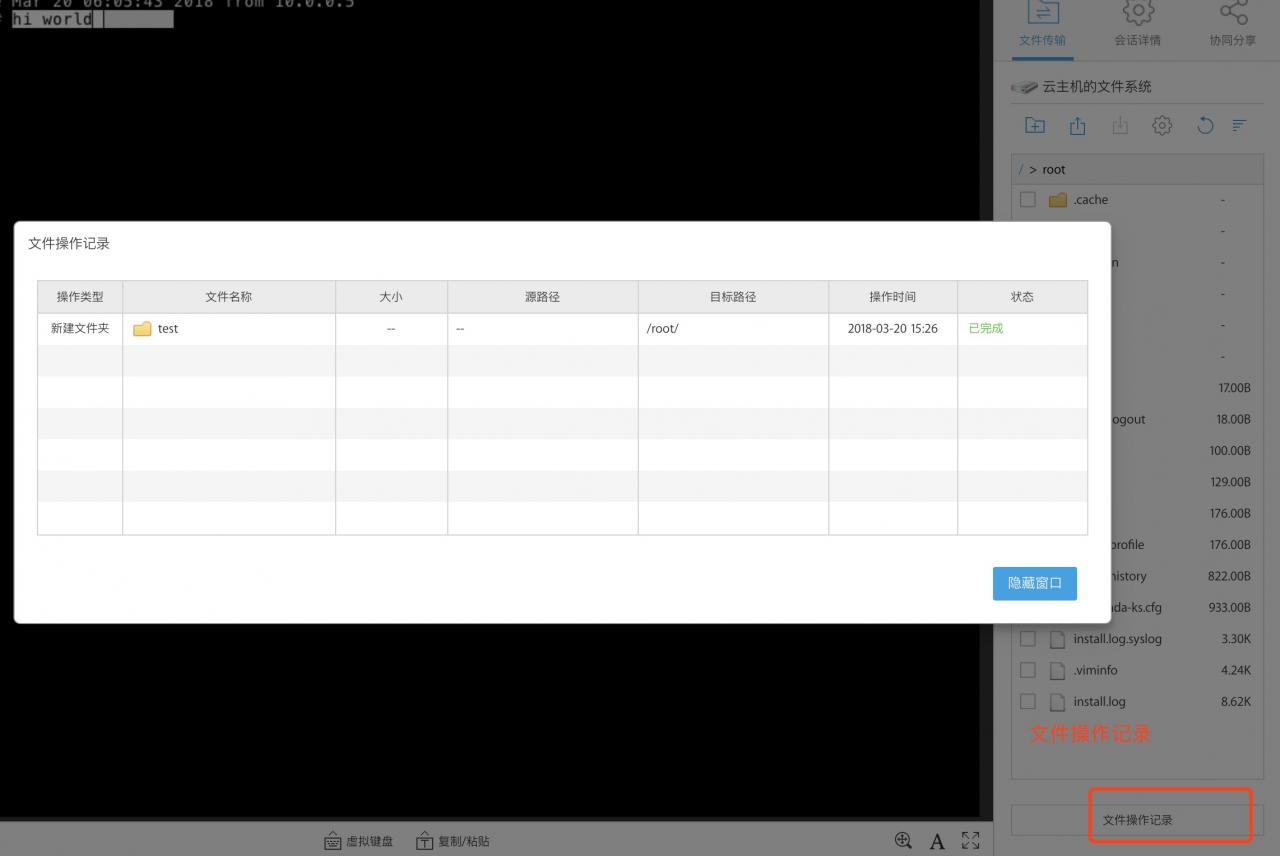Tick the .viminfo checkbox
1280x856 pixels.
click(x=1027, y=670)
